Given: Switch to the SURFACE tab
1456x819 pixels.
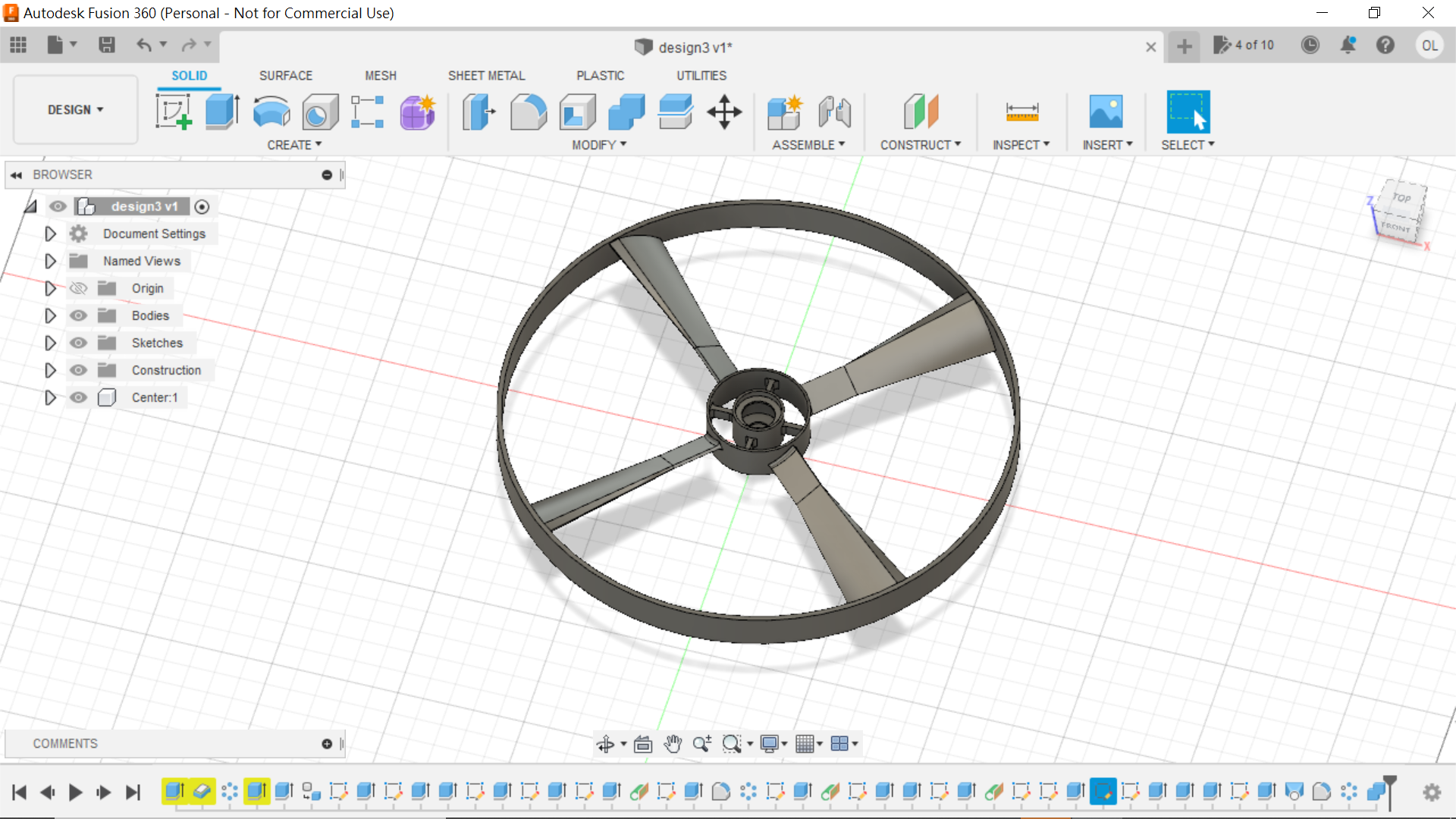Looking at the screenshot, I should pos(285,76).
